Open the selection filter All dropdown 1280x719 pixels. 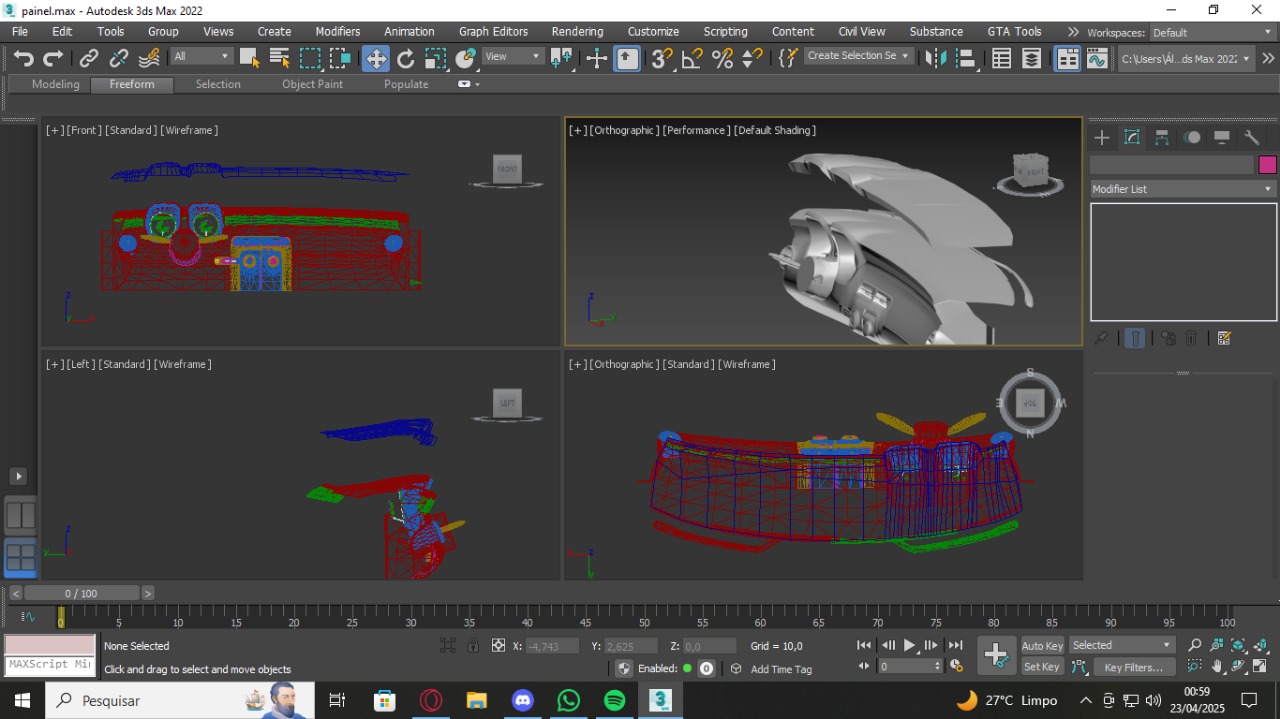click(201, 56)
